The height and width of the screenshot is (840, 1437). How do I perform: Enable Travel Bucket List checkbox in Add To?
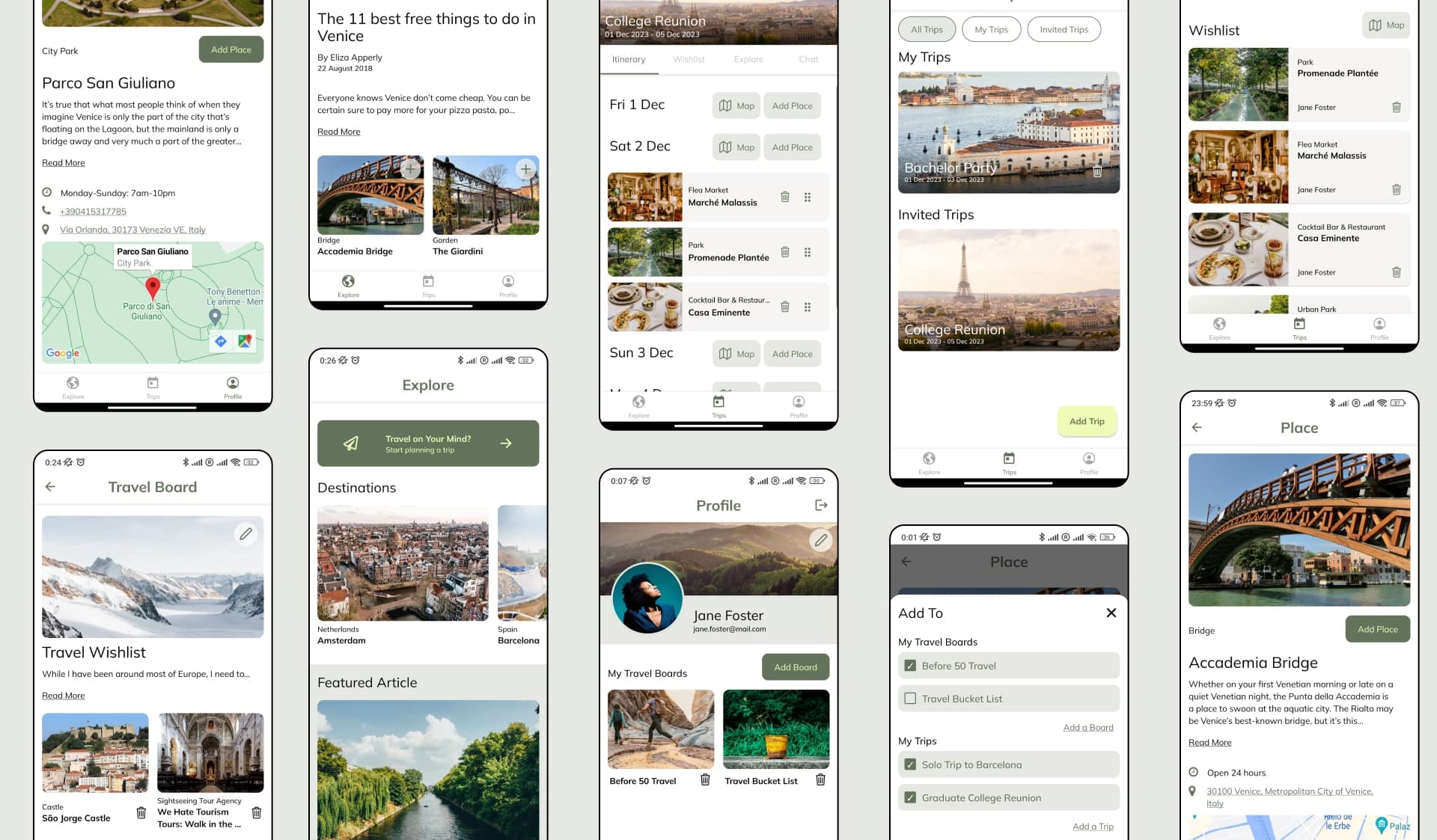pos(910,697)
